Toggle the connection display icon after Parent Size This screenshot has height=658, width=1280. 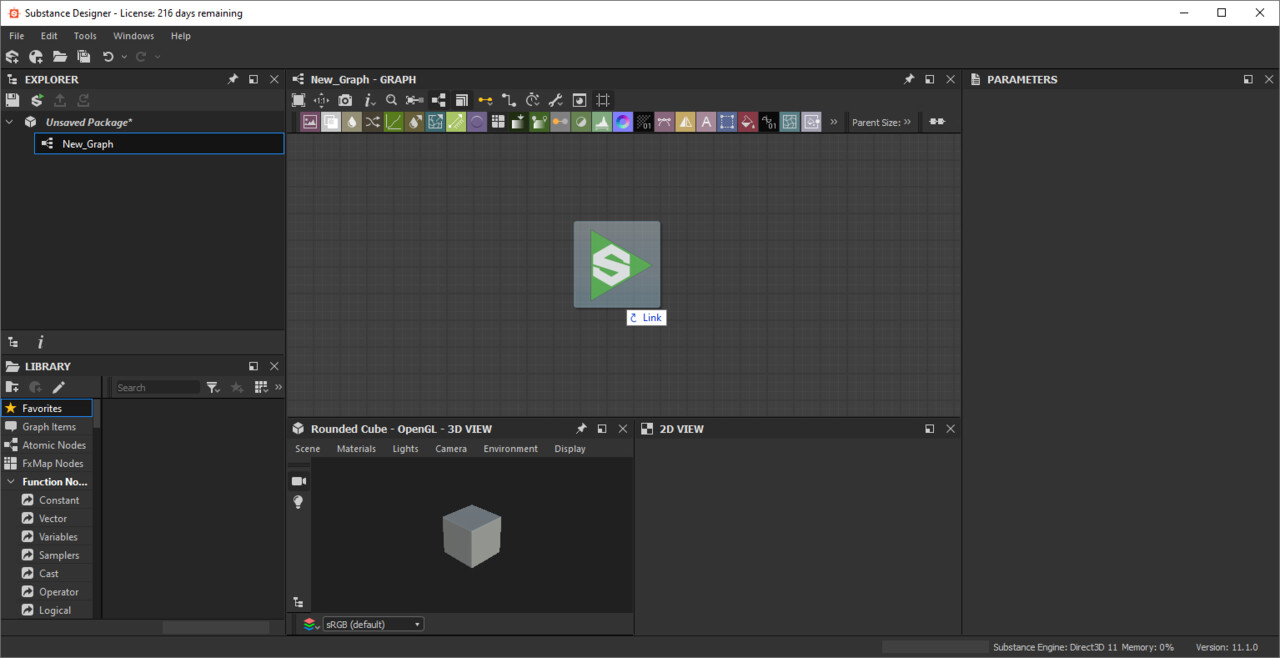(x=937, y=122)
